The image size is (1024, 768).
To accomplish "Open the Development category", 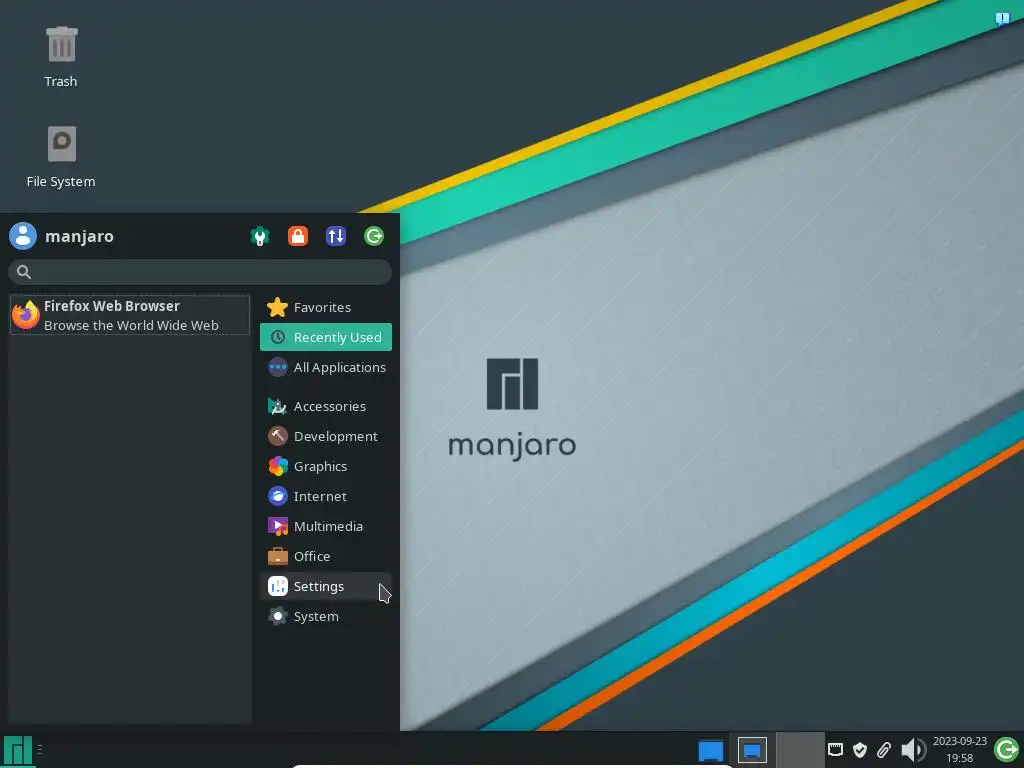I will 326,436.
